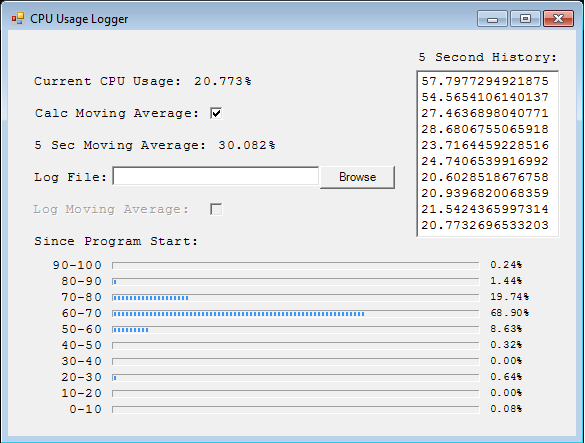Maximize the CPU Usage Logger window
Image resolution: width=585 pixels, height=443 pixels.
point(525,19)
